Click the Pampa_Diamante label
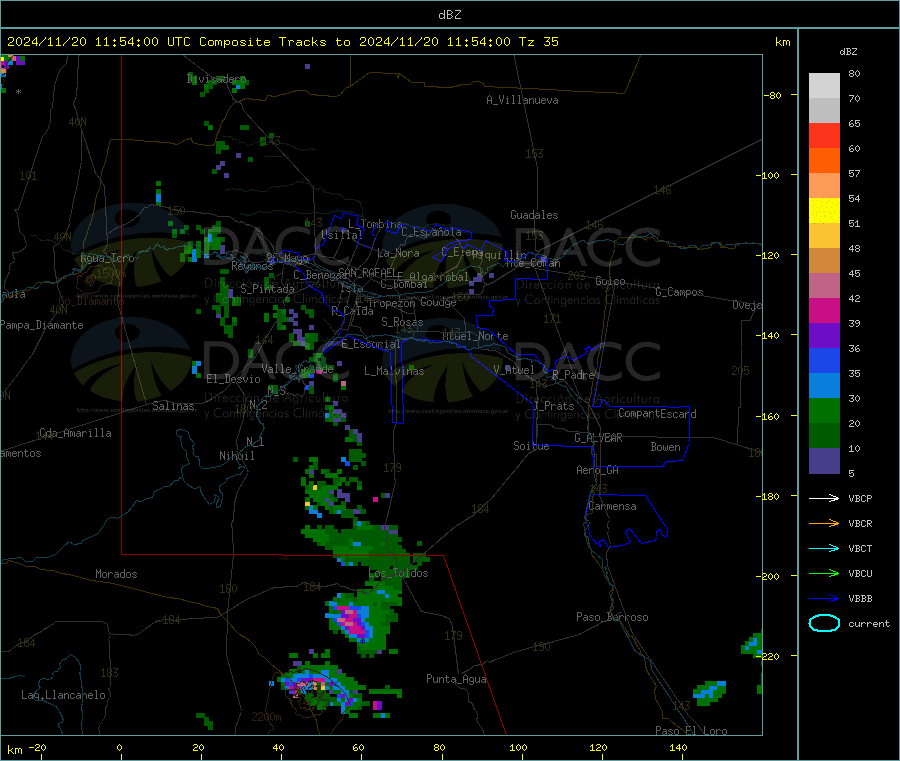900x761 pixels. coord(41,325)
